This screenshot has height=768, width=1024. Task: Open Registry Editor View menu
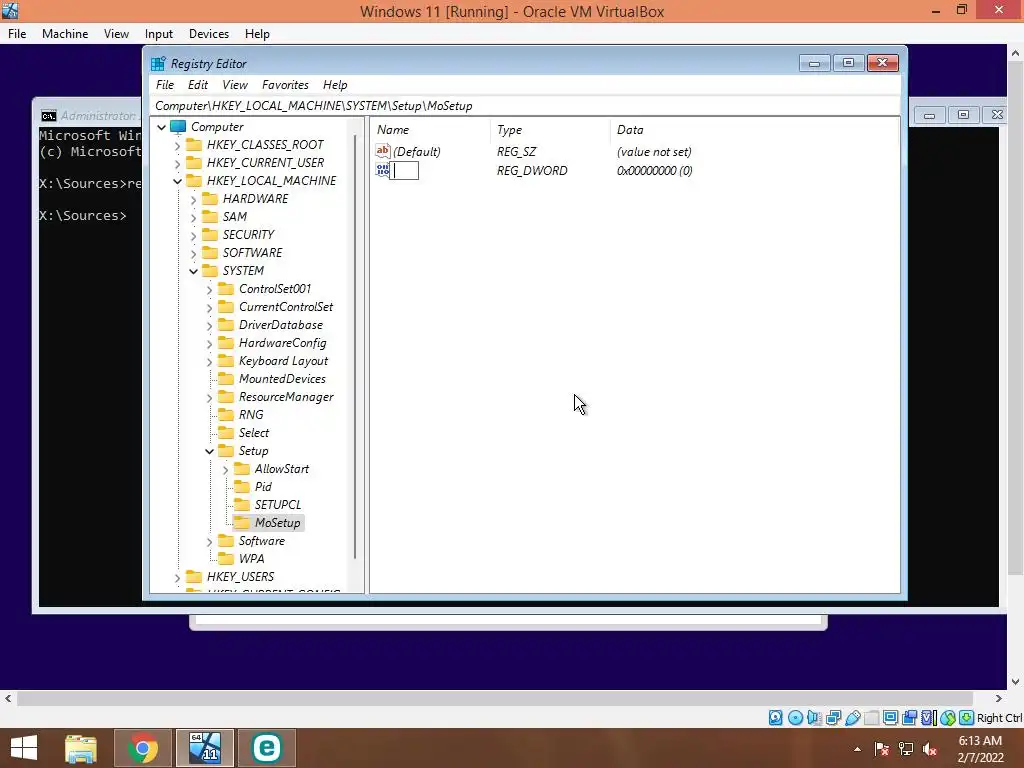(234, 85)
